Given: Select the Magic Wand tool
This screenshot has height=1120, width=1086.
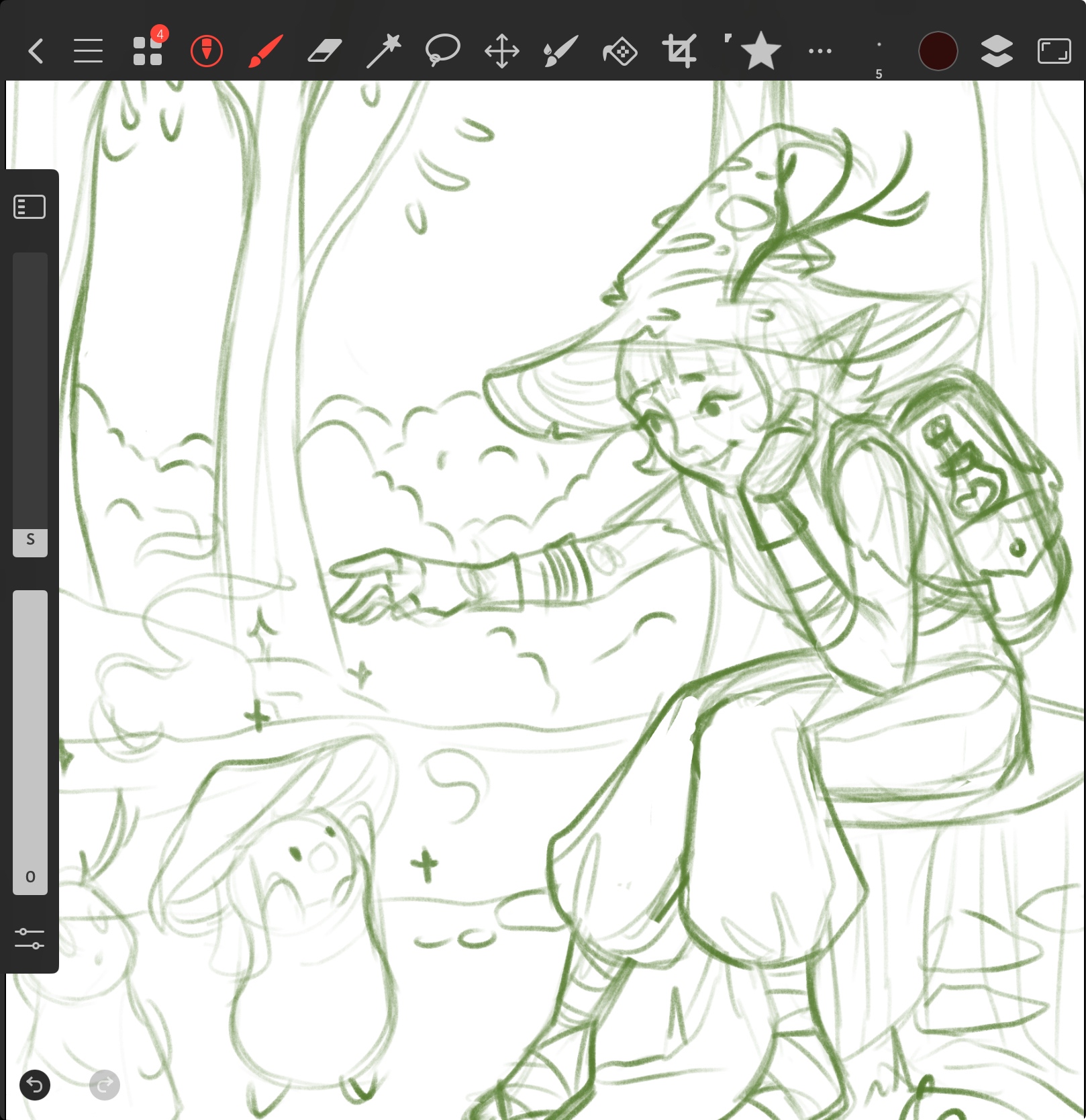Looking at the screenshot, I should pos(384,51).
